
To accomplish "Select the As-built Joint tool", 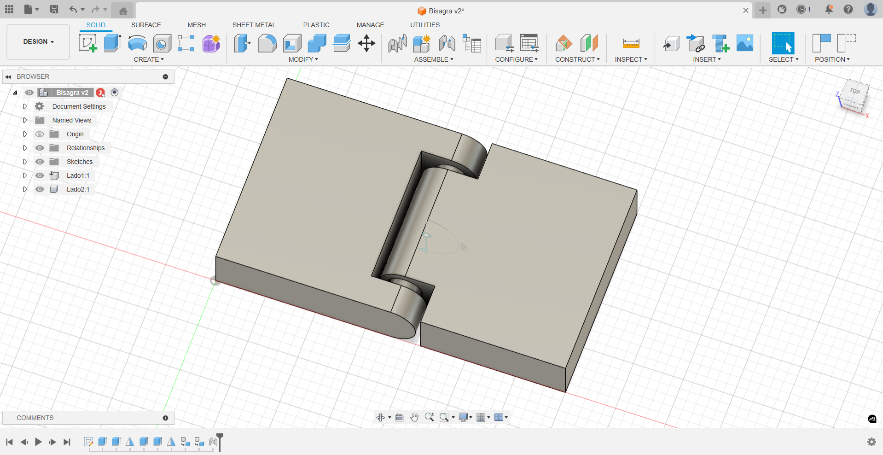I will (447, 43).
